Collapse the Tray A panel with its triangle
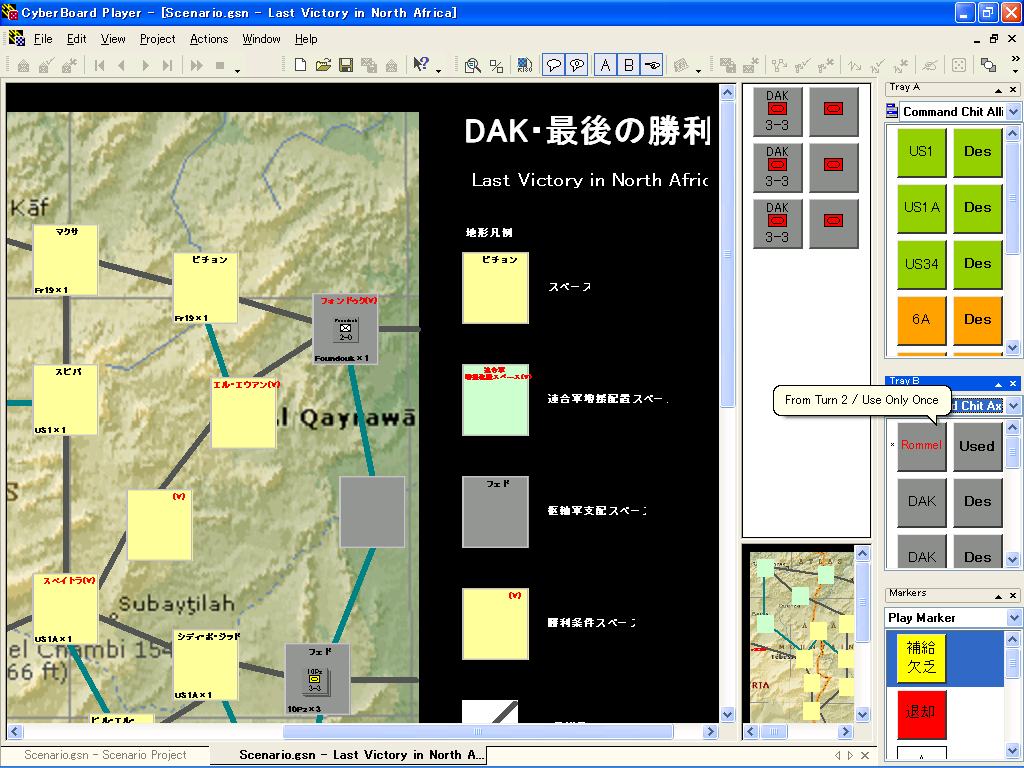This screenshot has height=768, width=1024. click(999, 90)
